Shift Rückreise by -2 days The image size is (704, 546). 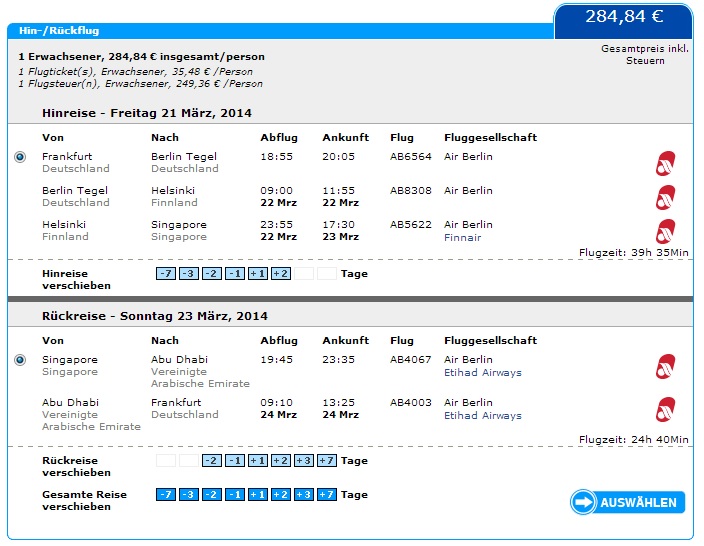[212, 460]
